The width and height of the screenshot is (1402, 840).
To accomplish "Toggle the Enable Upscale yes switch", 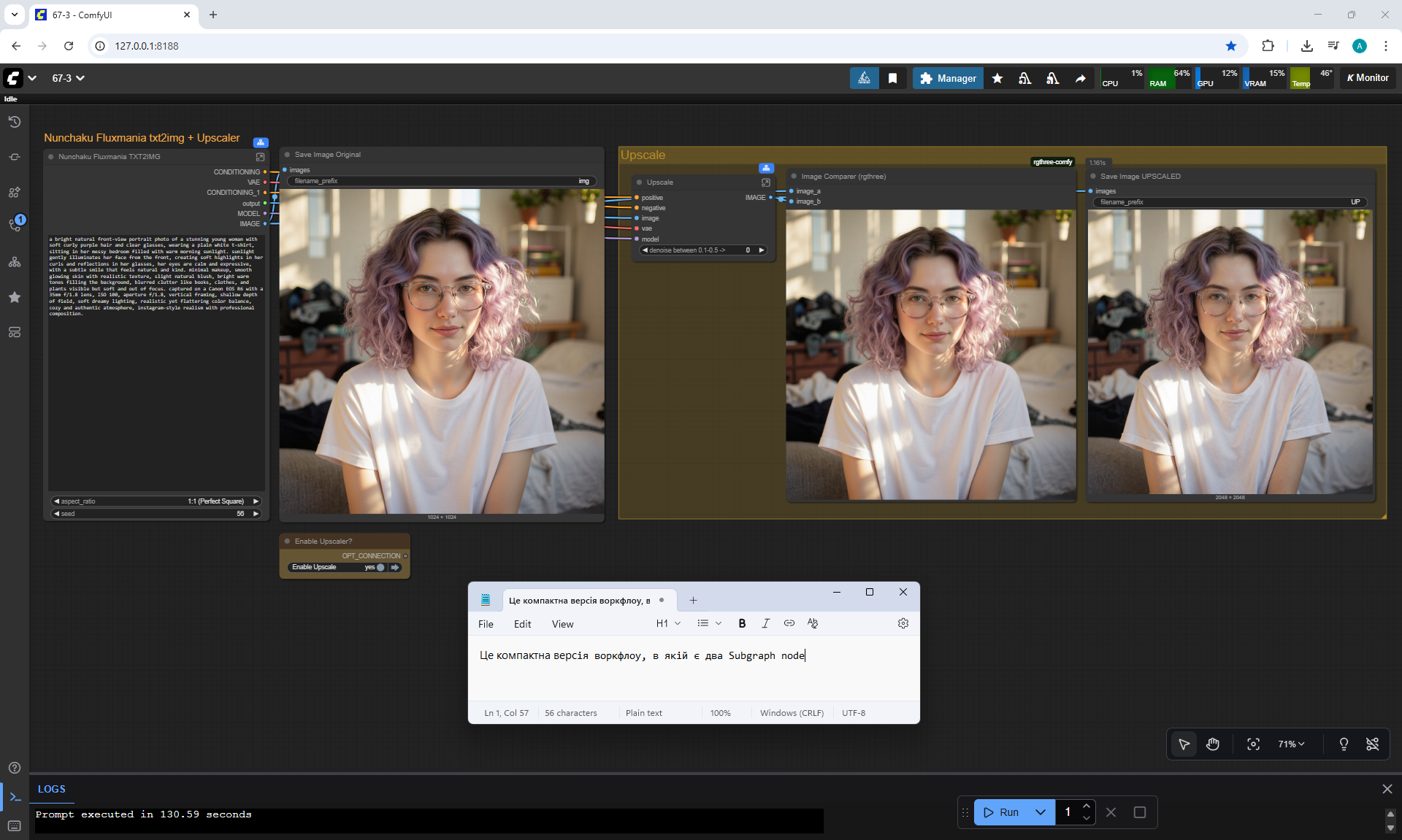I will 380,567.
